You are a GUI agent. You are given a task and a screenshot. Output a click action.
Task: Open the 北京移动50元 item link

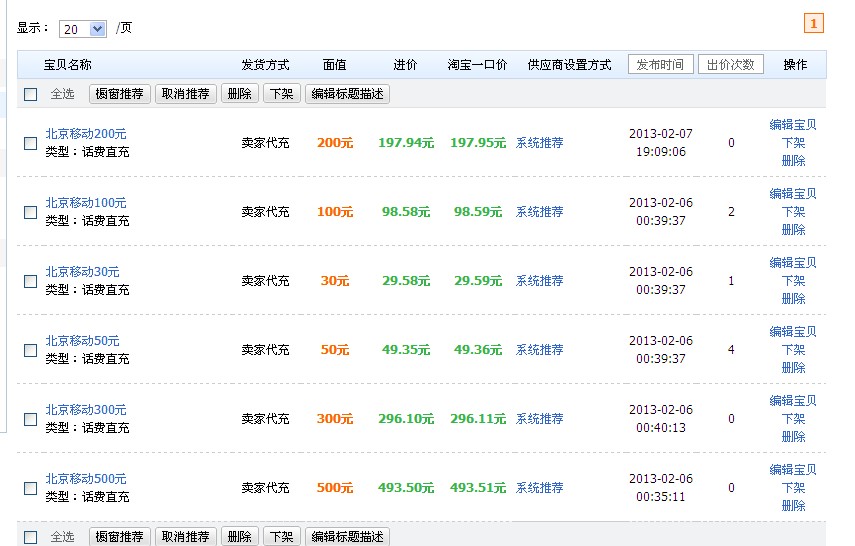point(82,341)
